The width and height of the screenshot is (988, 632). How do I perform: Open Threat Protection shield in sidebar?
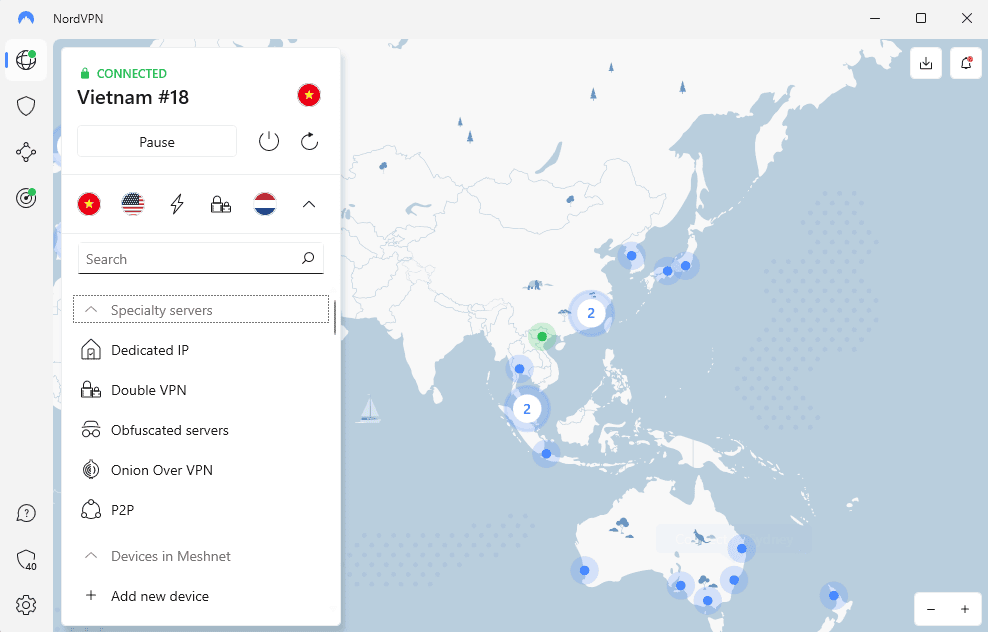[x=26, y=106]
